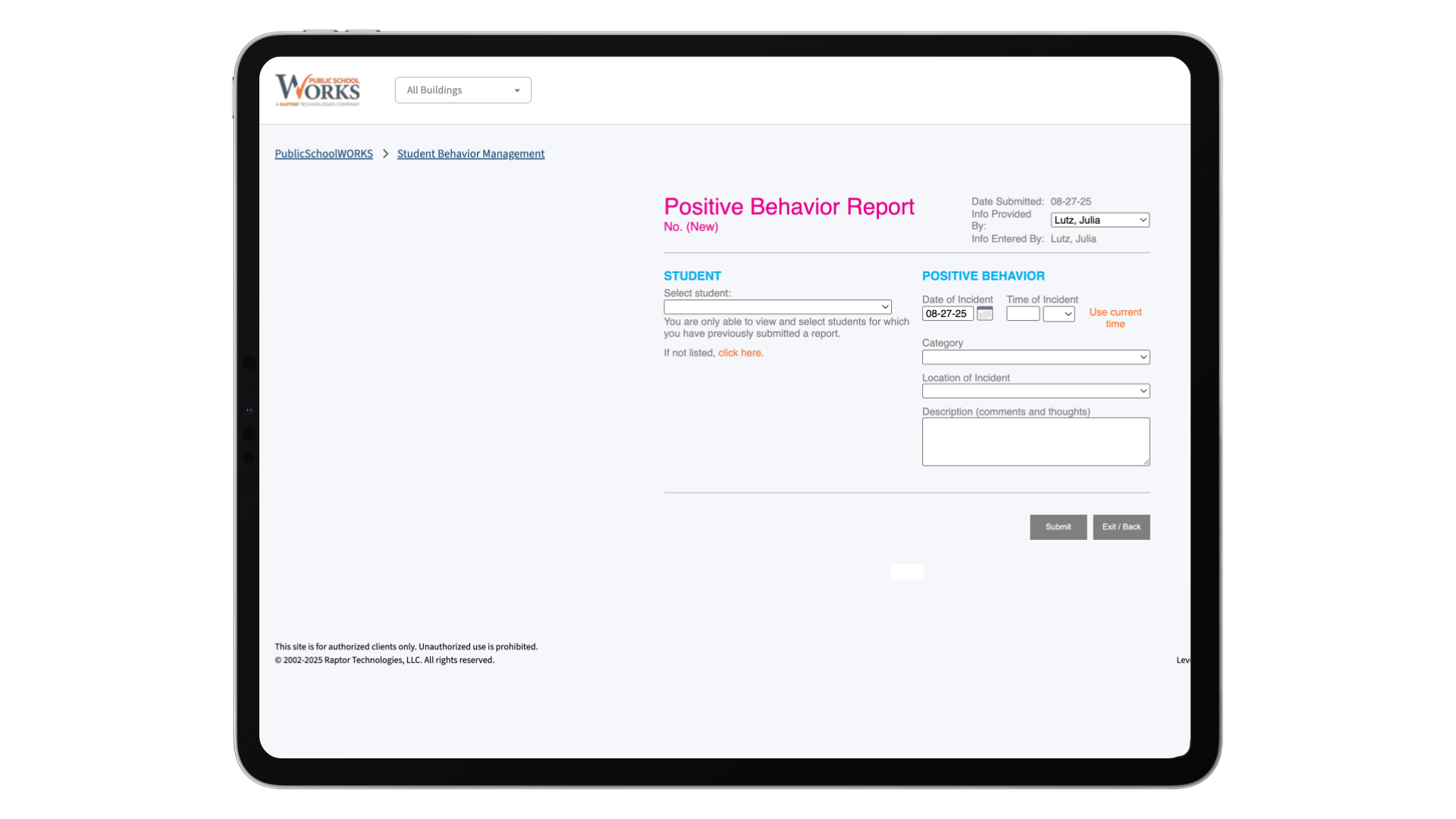Click the Use current time link
This screenshot has width=1456, height=819.
[1115, 318]
